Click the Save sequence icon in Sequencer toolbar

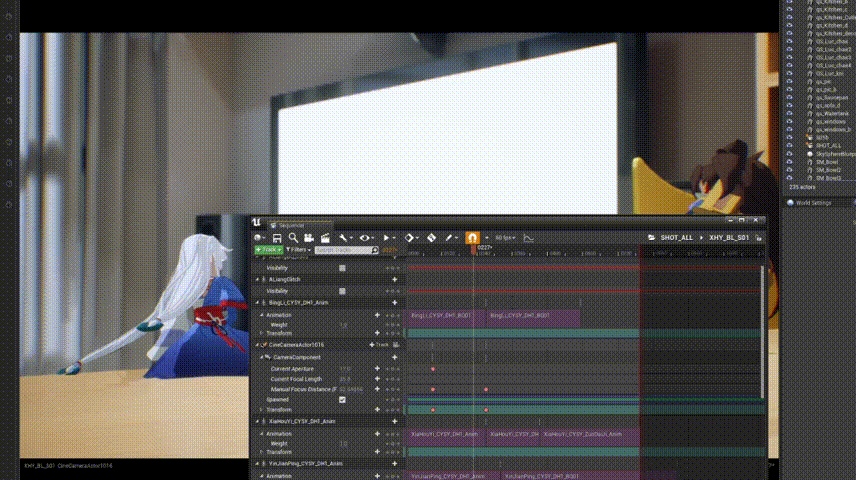tap(277, 238)
